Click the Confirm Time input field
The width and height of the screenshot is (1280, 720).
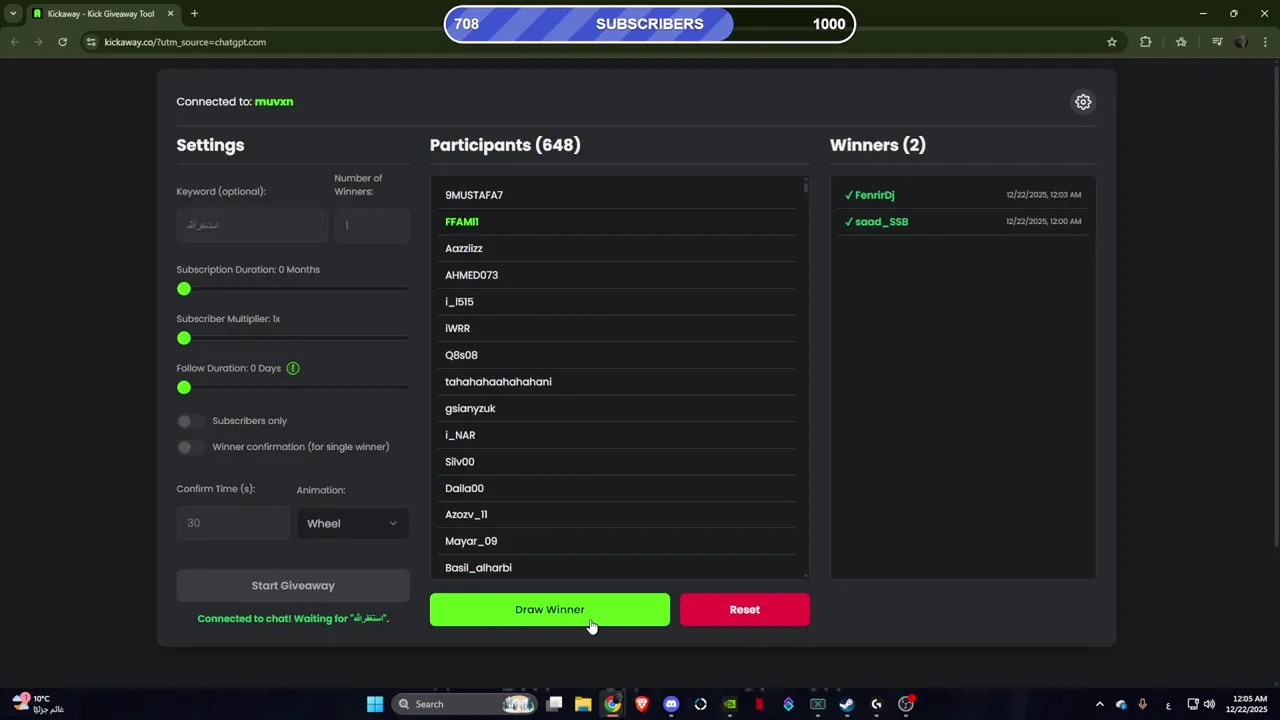click(x=233, y=523)
